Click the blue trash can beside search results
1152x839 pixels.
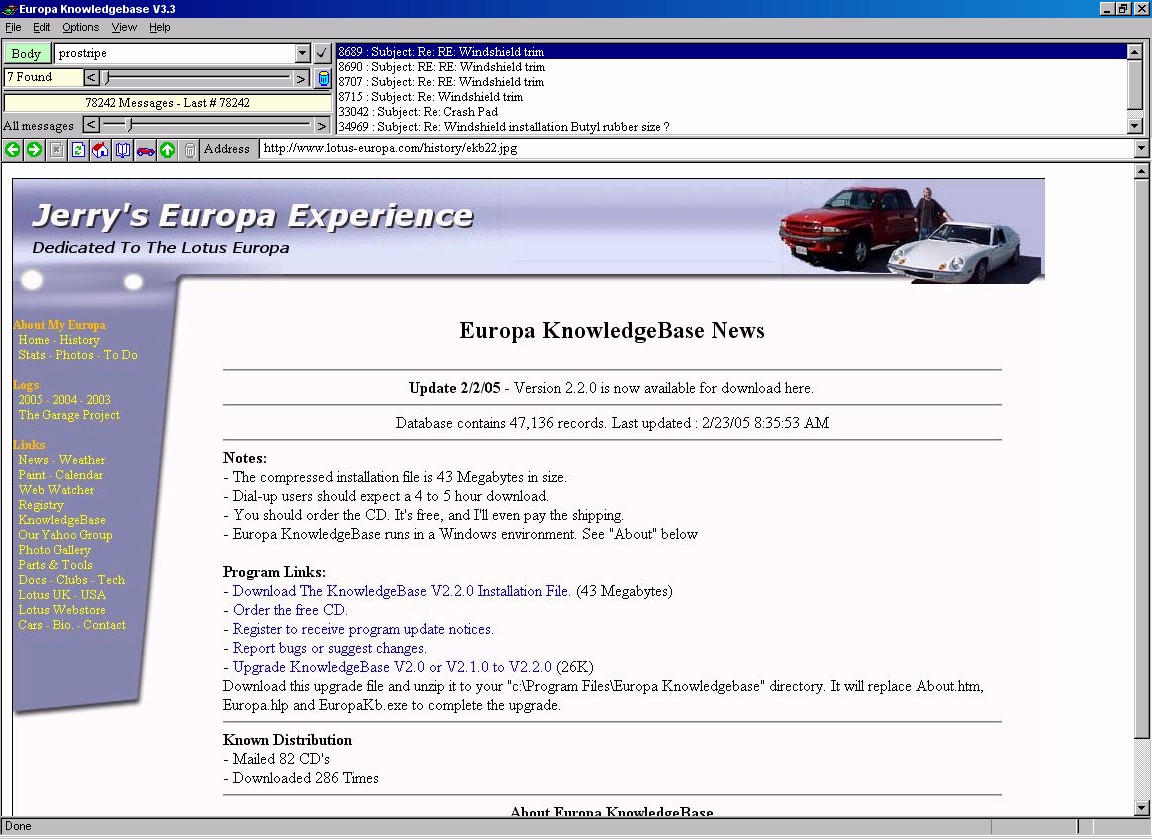pos(323,78)
